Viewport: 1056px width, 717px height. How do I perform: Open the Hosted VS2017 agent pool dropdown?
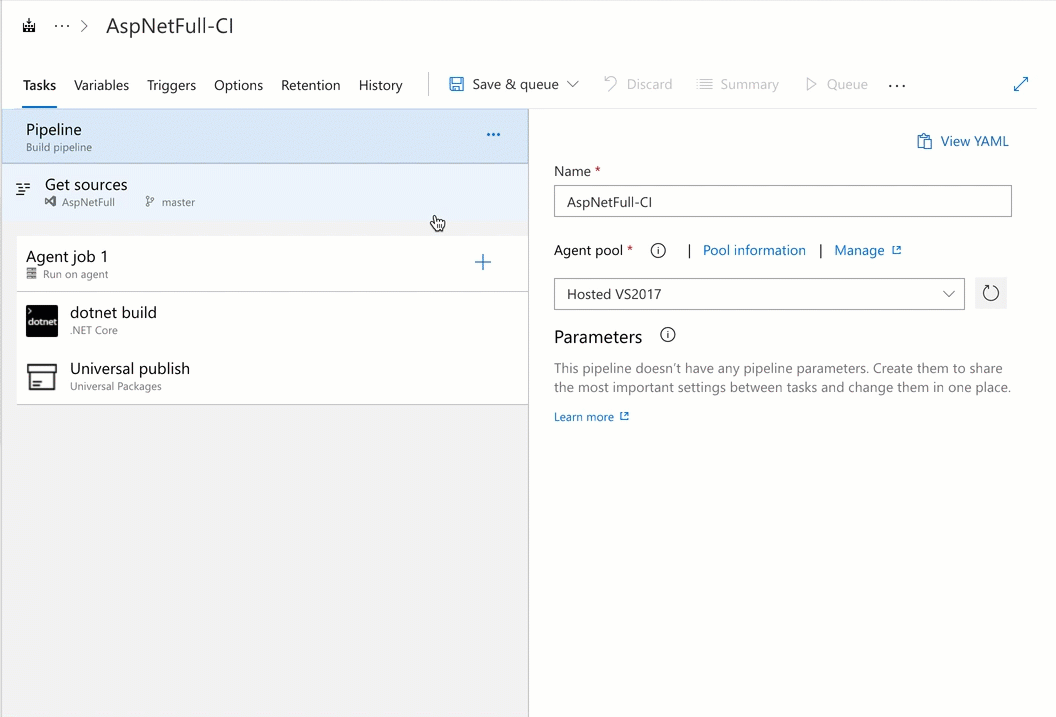click(x=948, y=293)
